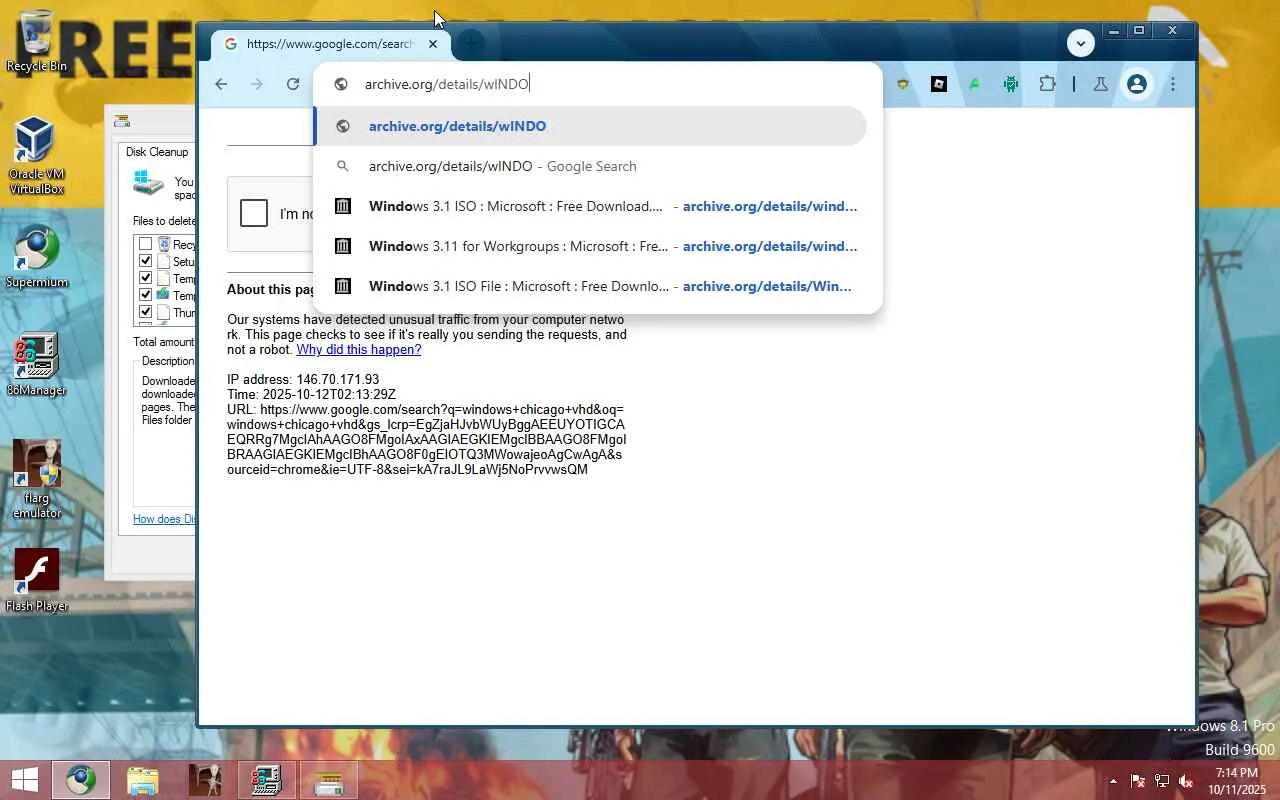Click the forward navigation arrow
Viewport: 1280px width, 800px height.
coord(257,84)
